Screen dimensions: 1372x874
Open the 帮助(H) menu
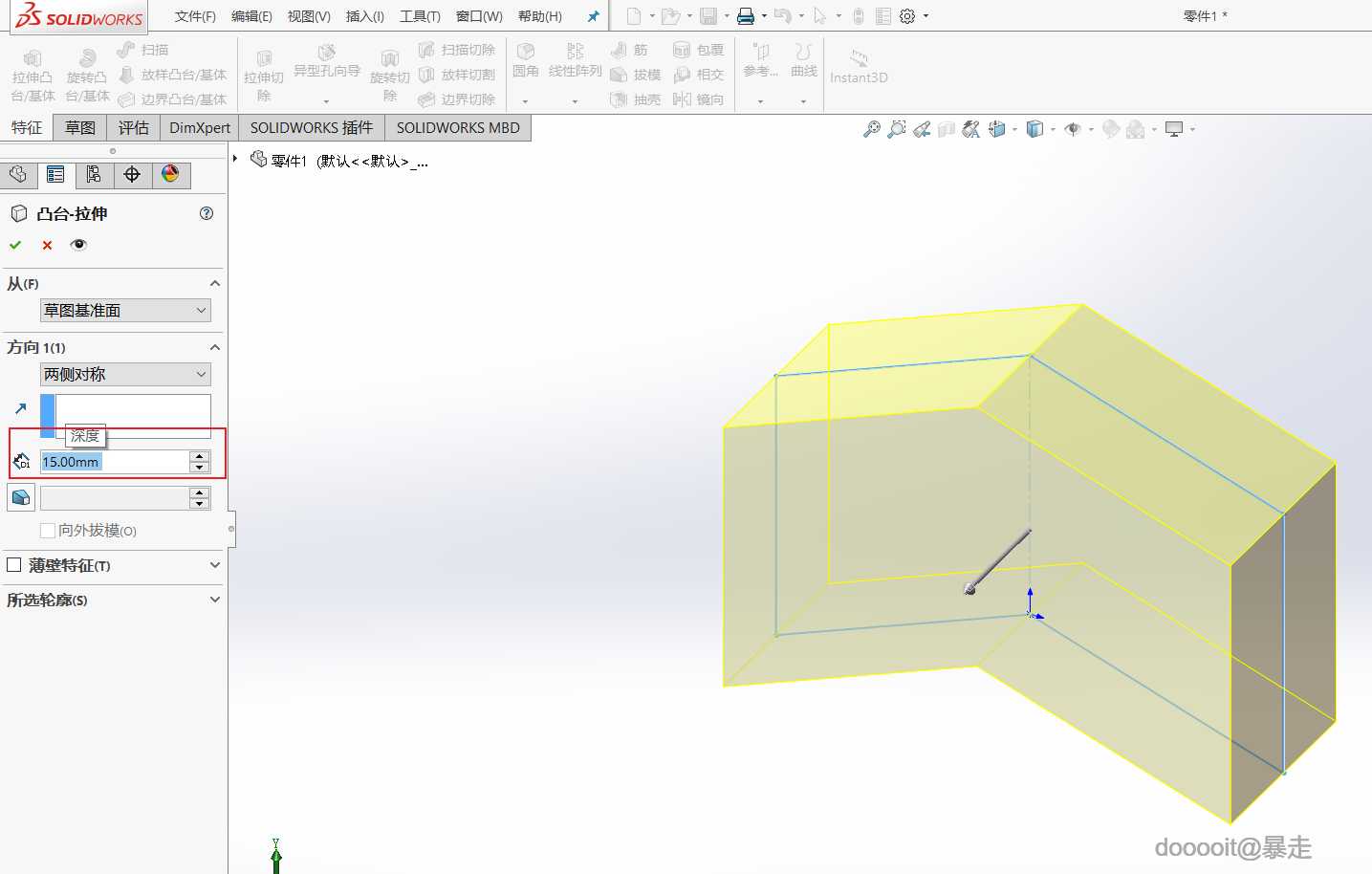[x=539, y=16]
